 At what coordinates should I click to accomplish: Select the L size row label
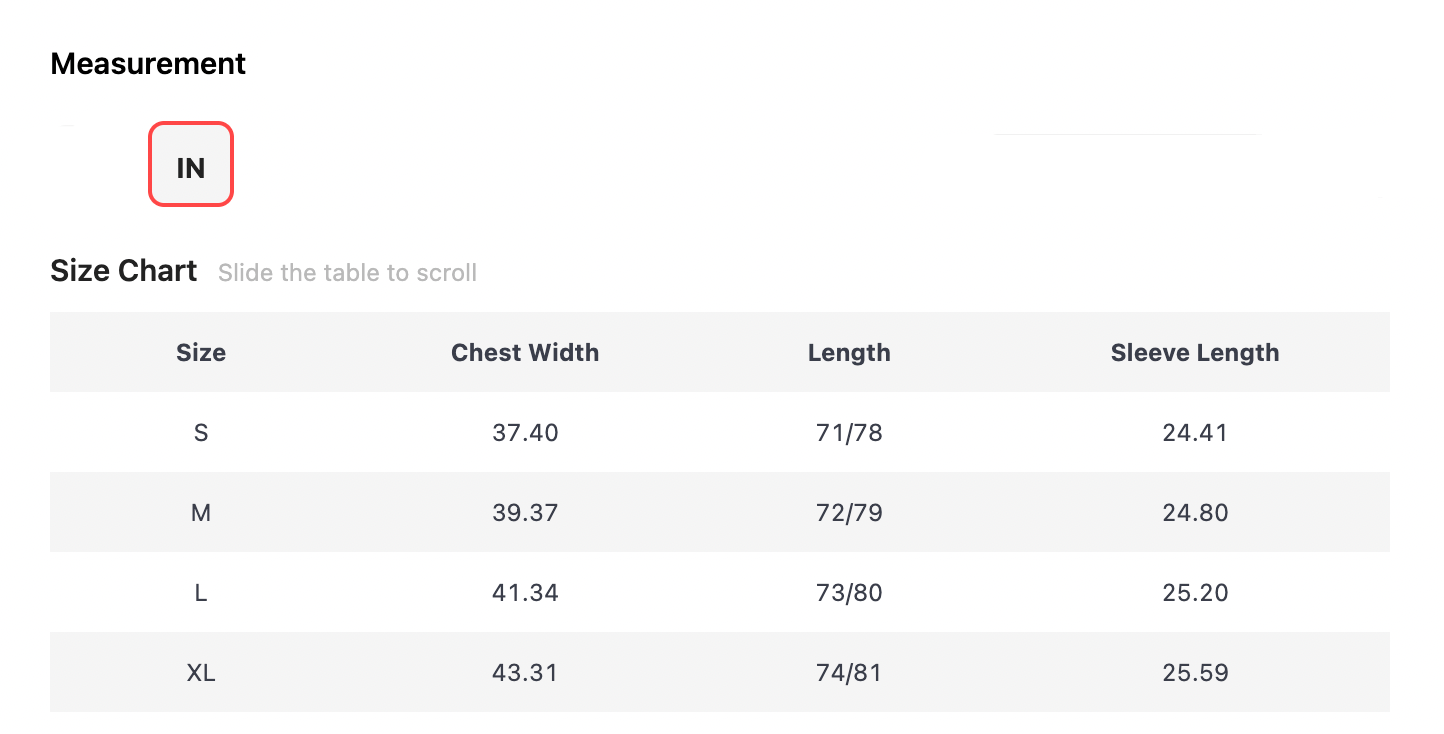(201, 592)
